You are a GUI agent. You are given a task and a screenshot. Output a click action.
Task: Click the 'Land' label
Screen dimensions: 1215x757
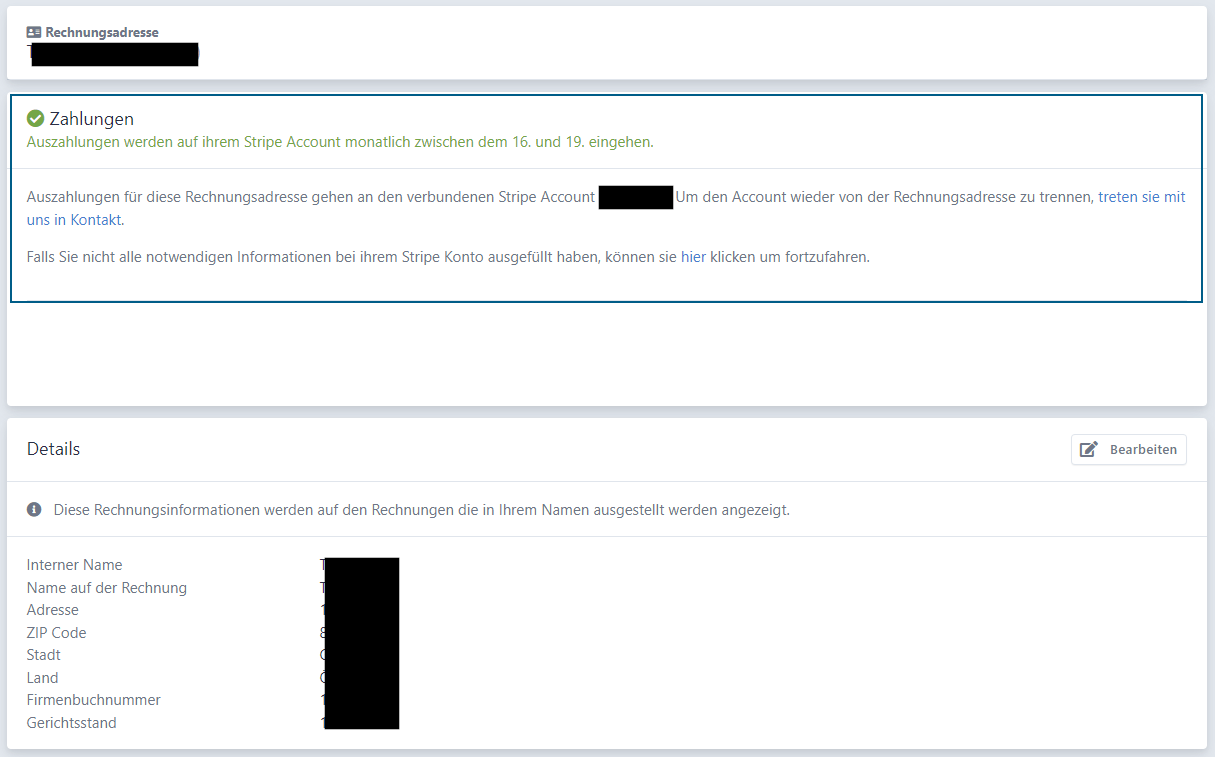pos(43,678)
